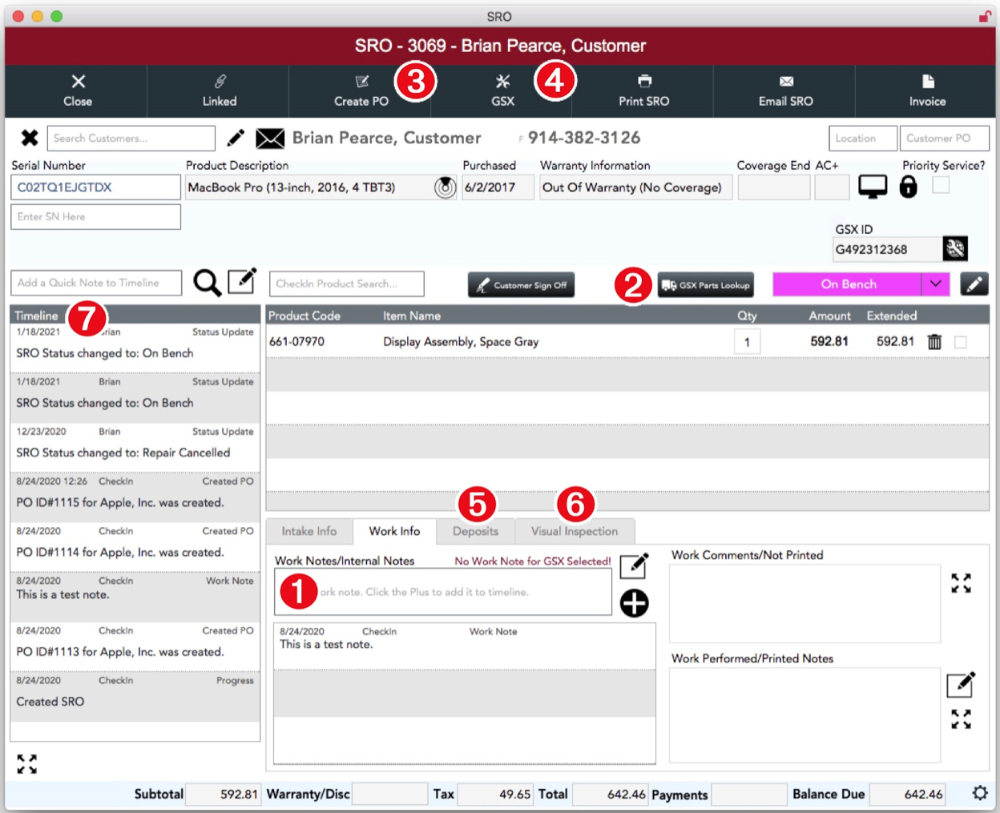Click the black X to clear the customer
Screen dimensions: 1000x813
(29, 138)
